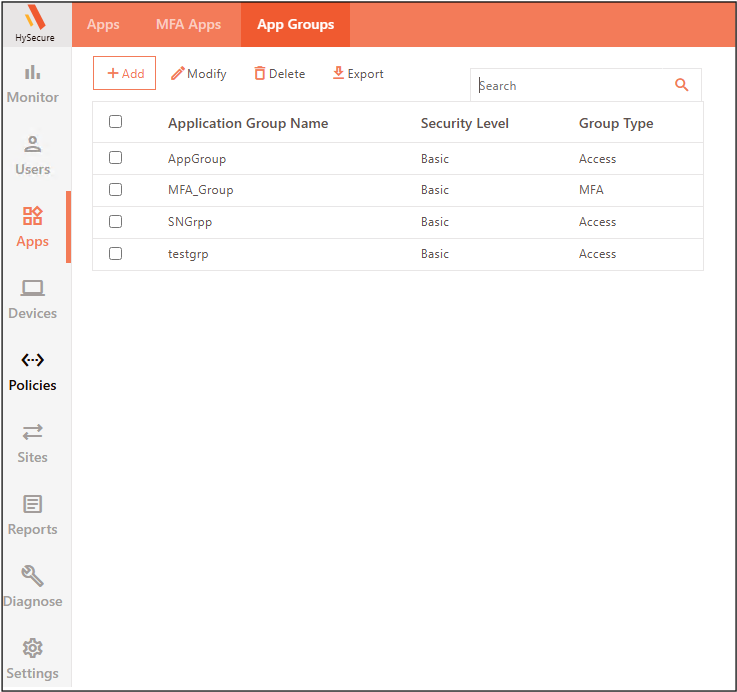Check the testgrp row checkbox

pyautogui.click(x=115, y=254)
